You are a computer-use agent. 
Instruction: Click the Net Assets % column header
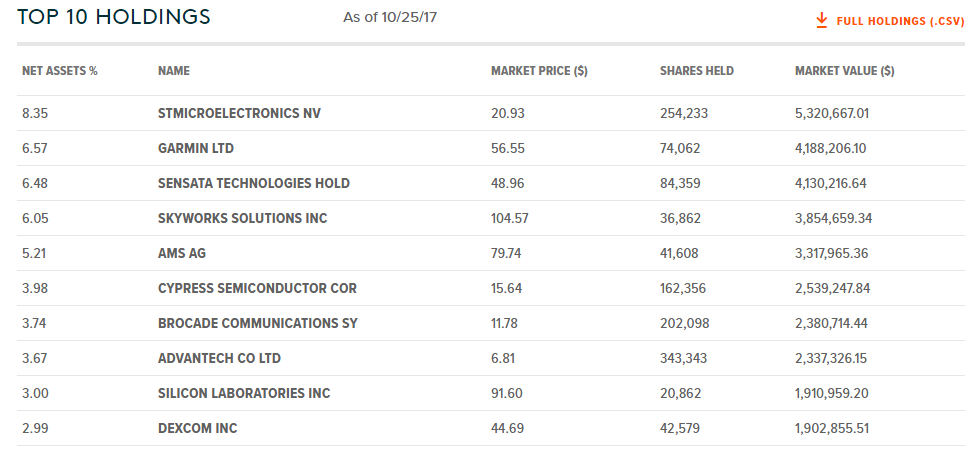(x=59, y=71)
